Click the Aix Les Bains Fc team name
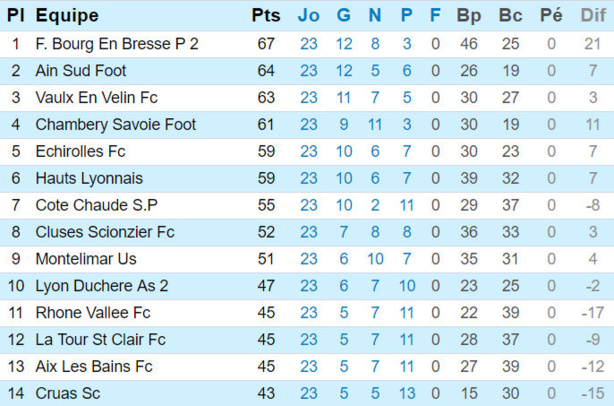Screen dimensions: 614x406 94,366
